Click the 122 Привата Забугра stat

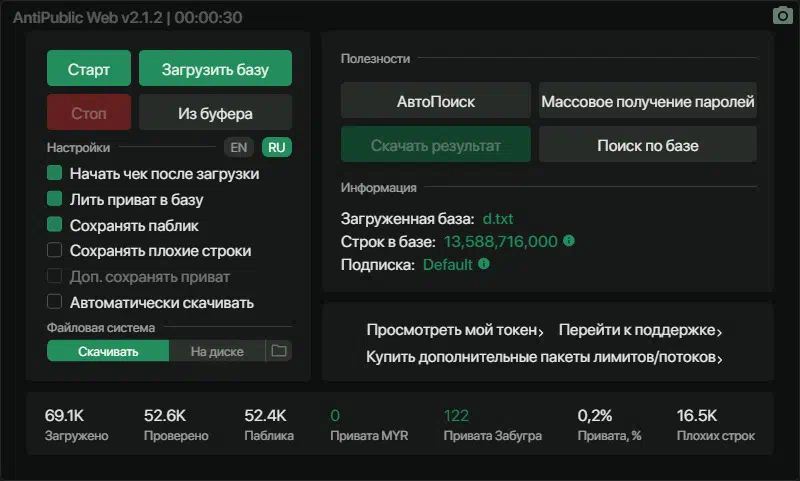tap(492, 424)
